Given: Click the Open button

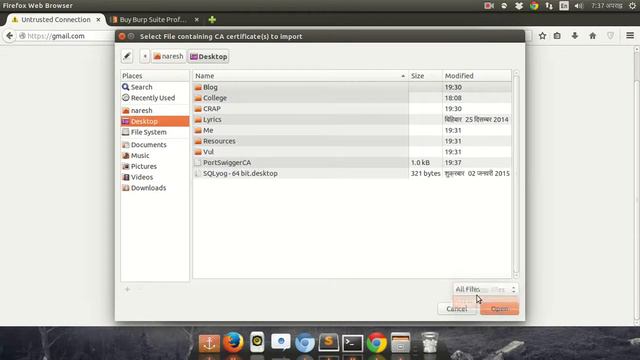Looking at the screenshot, I should [x=500, y=309].
